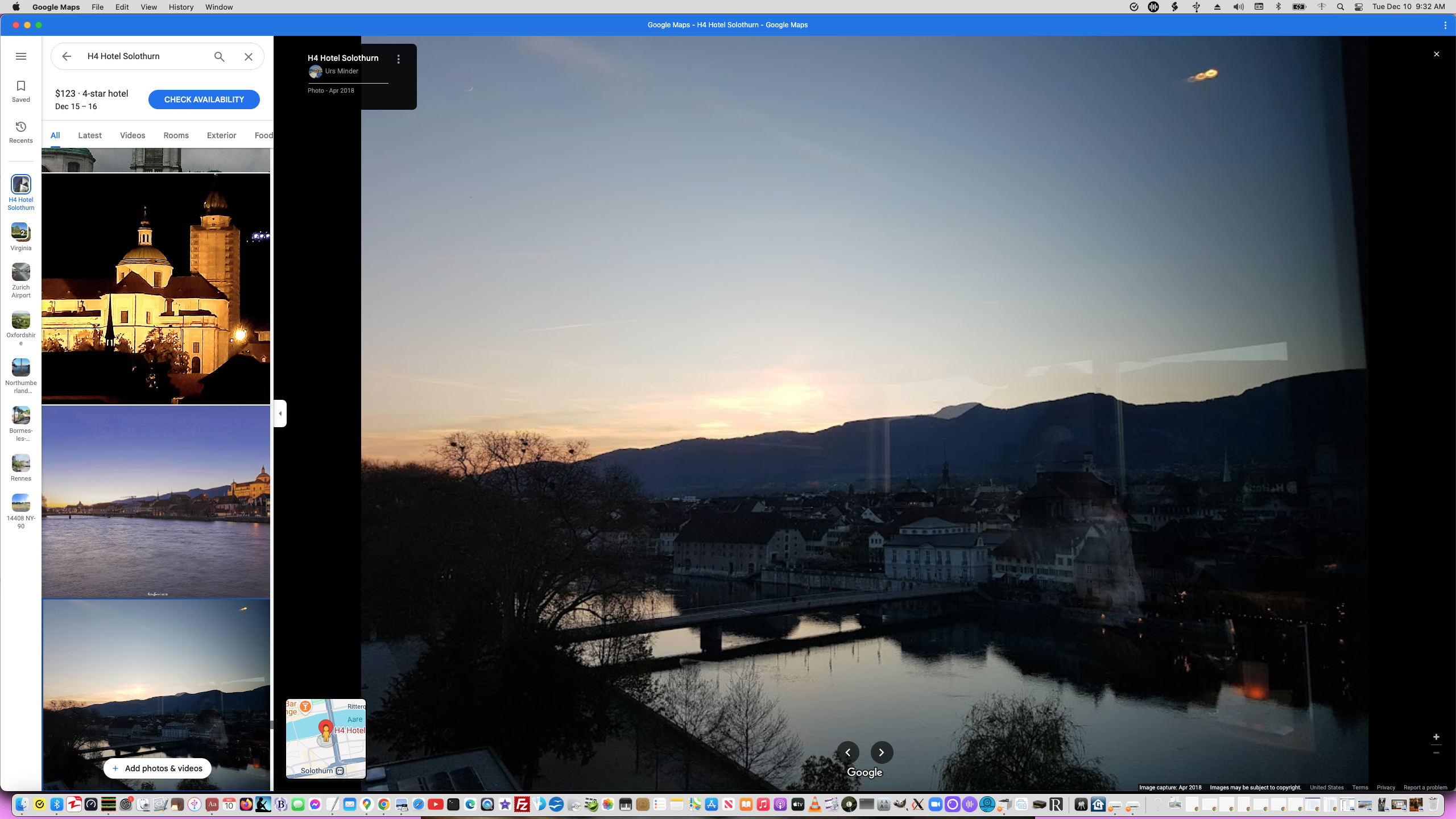Show the next photo arrow
Viewport: 1456px width, 819px height.
pyautogui.click(x=882, y=752)
